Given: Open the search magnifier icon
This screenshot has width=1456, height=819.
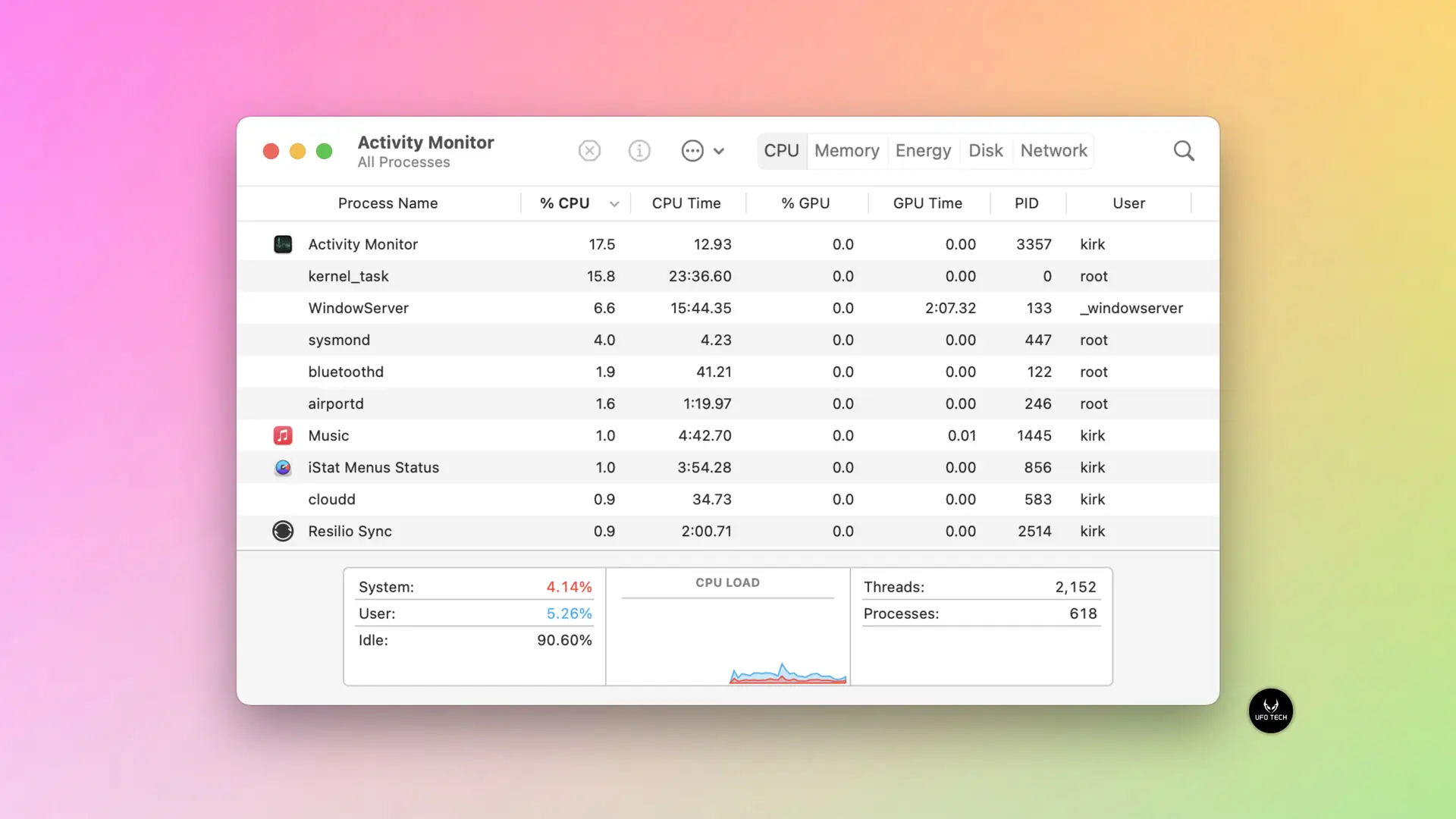Looking at the screenshot, I should [1184, 151].
